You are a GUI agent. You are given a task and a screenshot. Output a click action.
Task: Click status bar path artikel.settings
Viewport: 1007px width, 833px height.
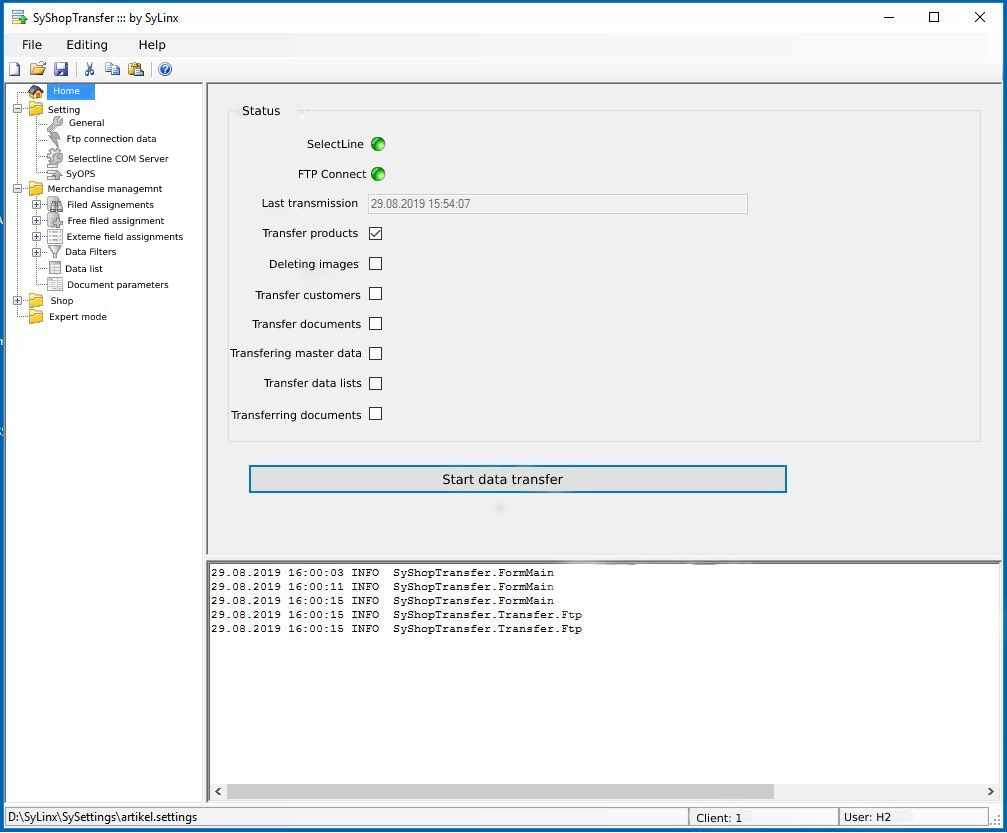[103, 817]
